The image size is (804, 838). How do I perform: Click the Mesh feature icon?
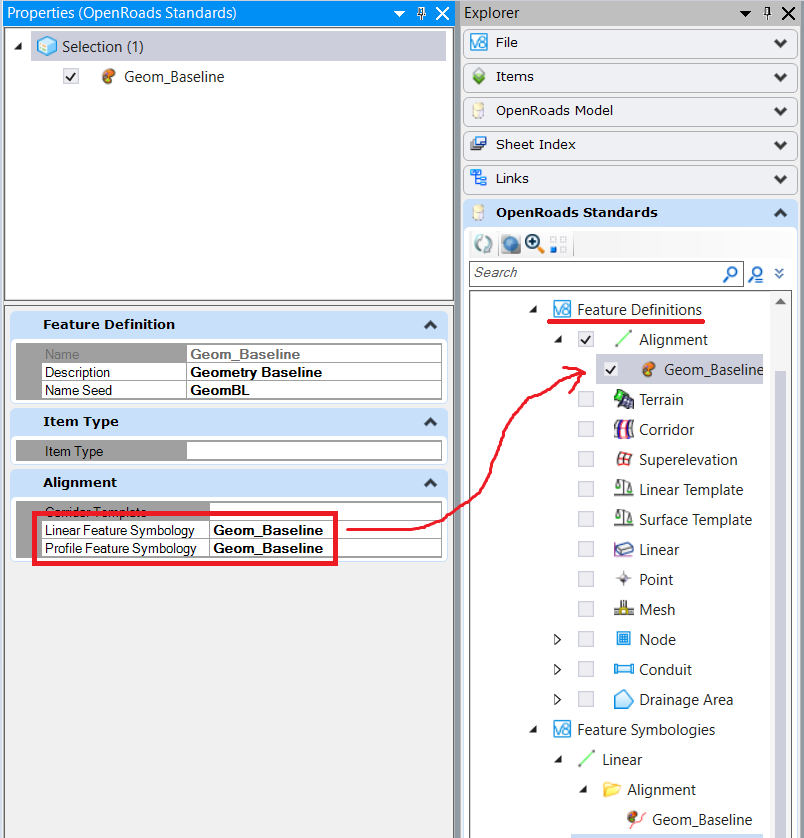pyautogui.click(x=623, y=609)
